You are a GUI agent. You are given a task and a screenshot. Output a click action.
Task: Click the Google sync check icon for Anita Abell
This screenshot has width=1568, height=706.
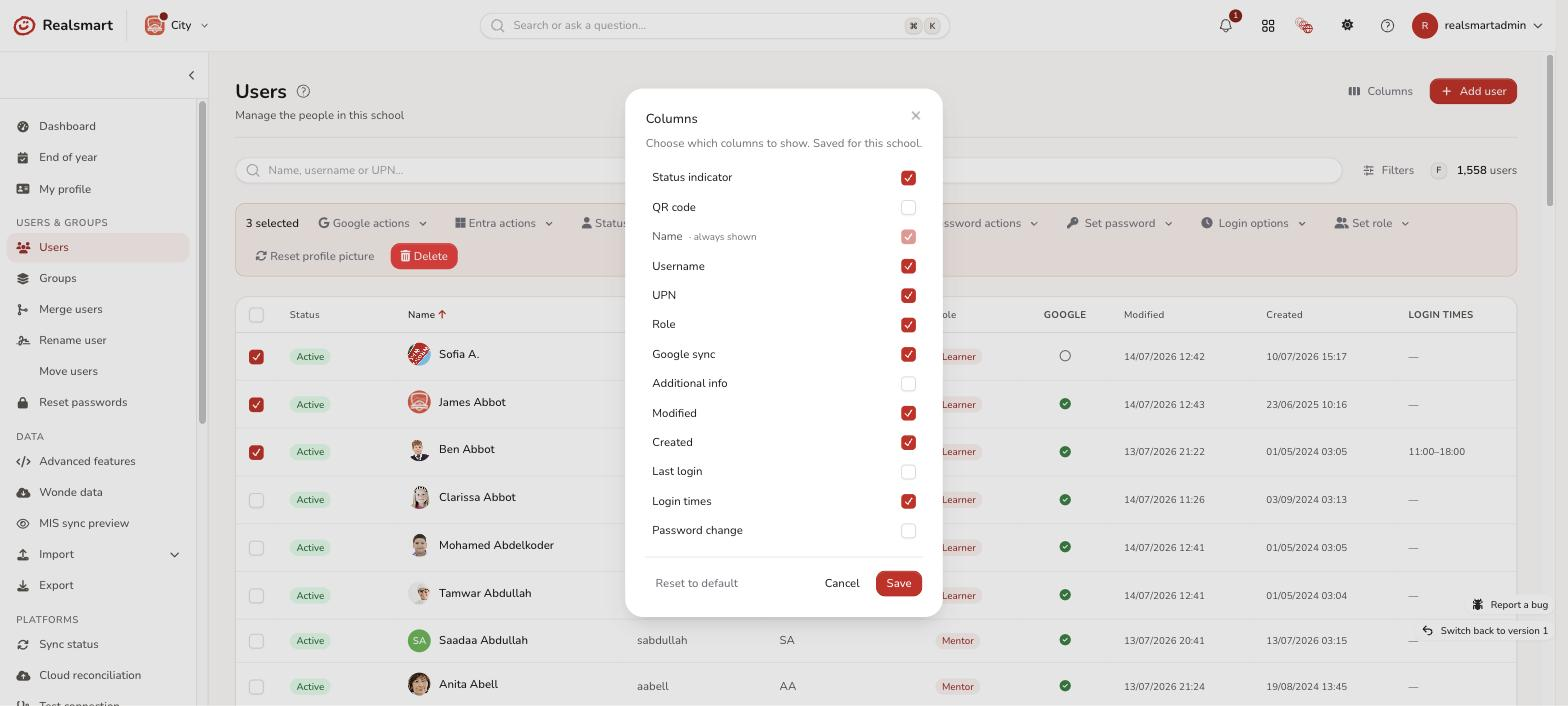pos(1065,686)
